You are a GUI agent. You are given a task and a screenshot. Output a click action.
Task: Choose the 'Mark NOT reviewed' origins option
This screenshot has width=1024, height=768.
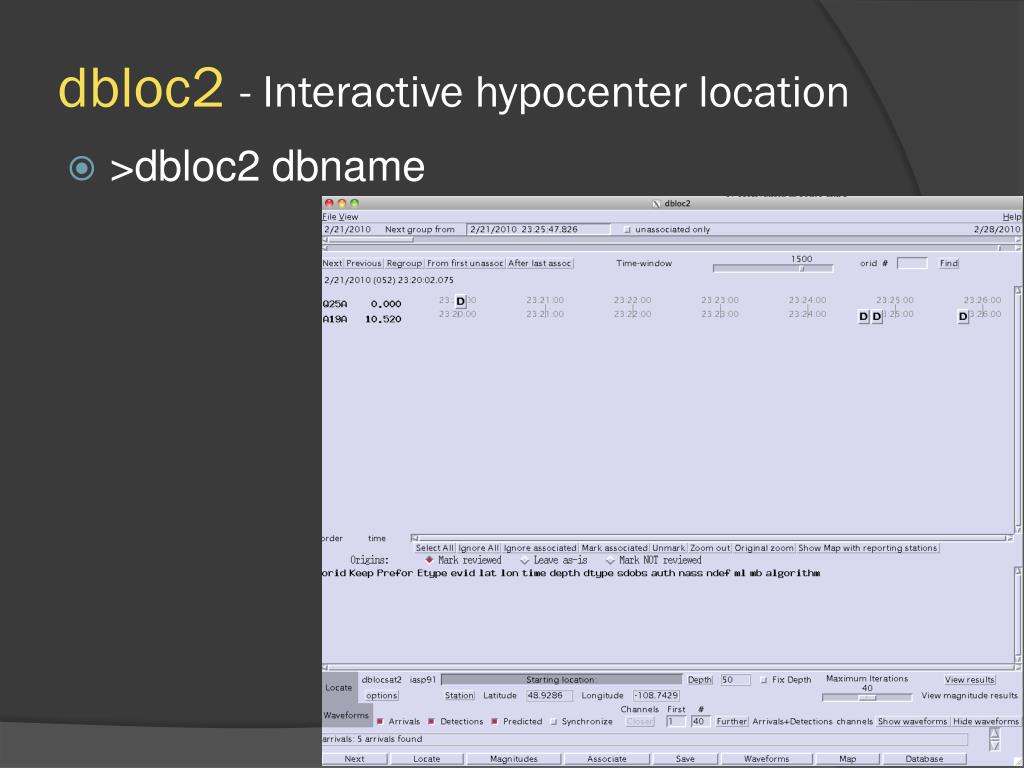pyautogui.click(x=610, y=560)
